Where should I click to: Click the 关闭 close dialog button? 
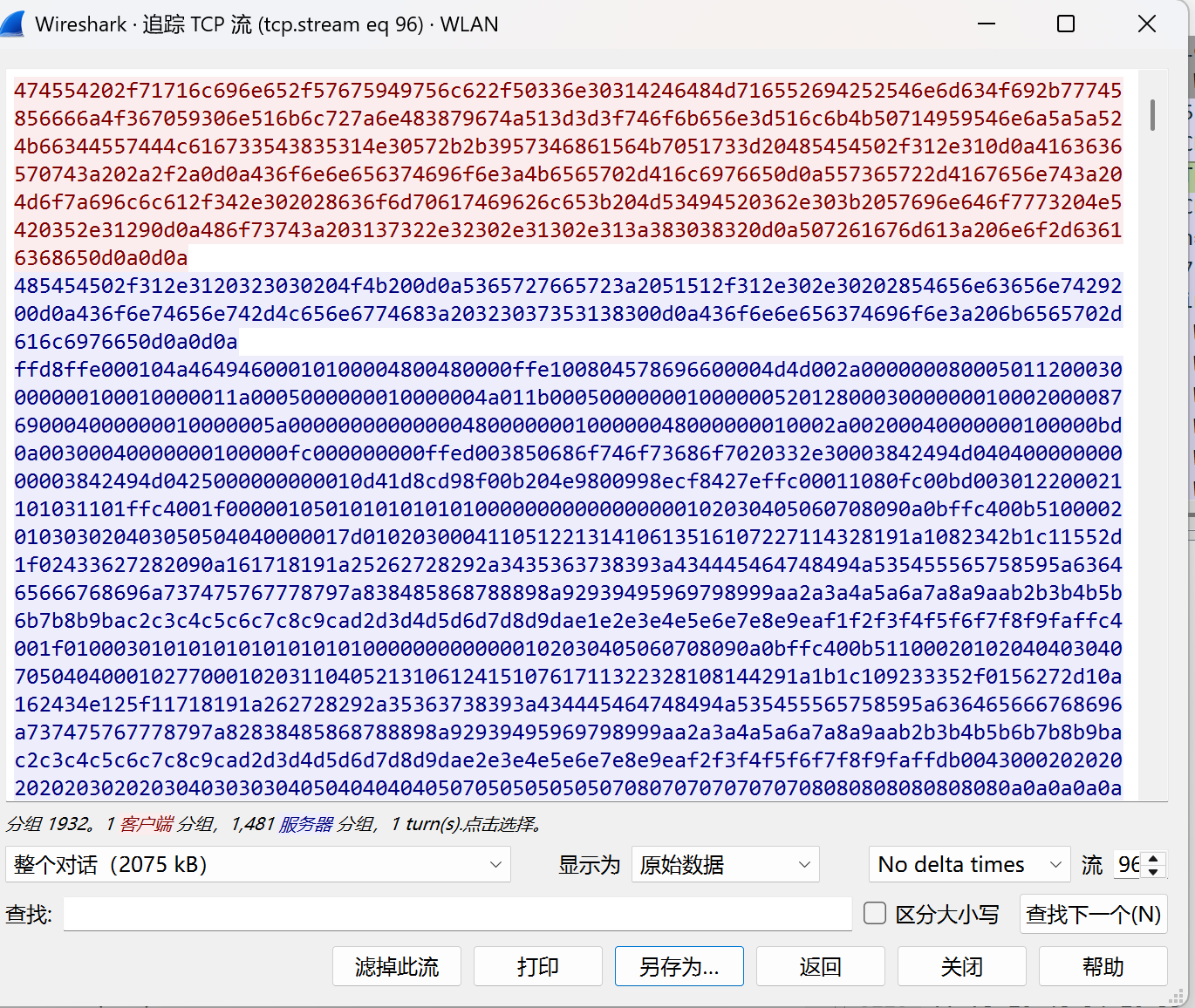coord(961,966)
